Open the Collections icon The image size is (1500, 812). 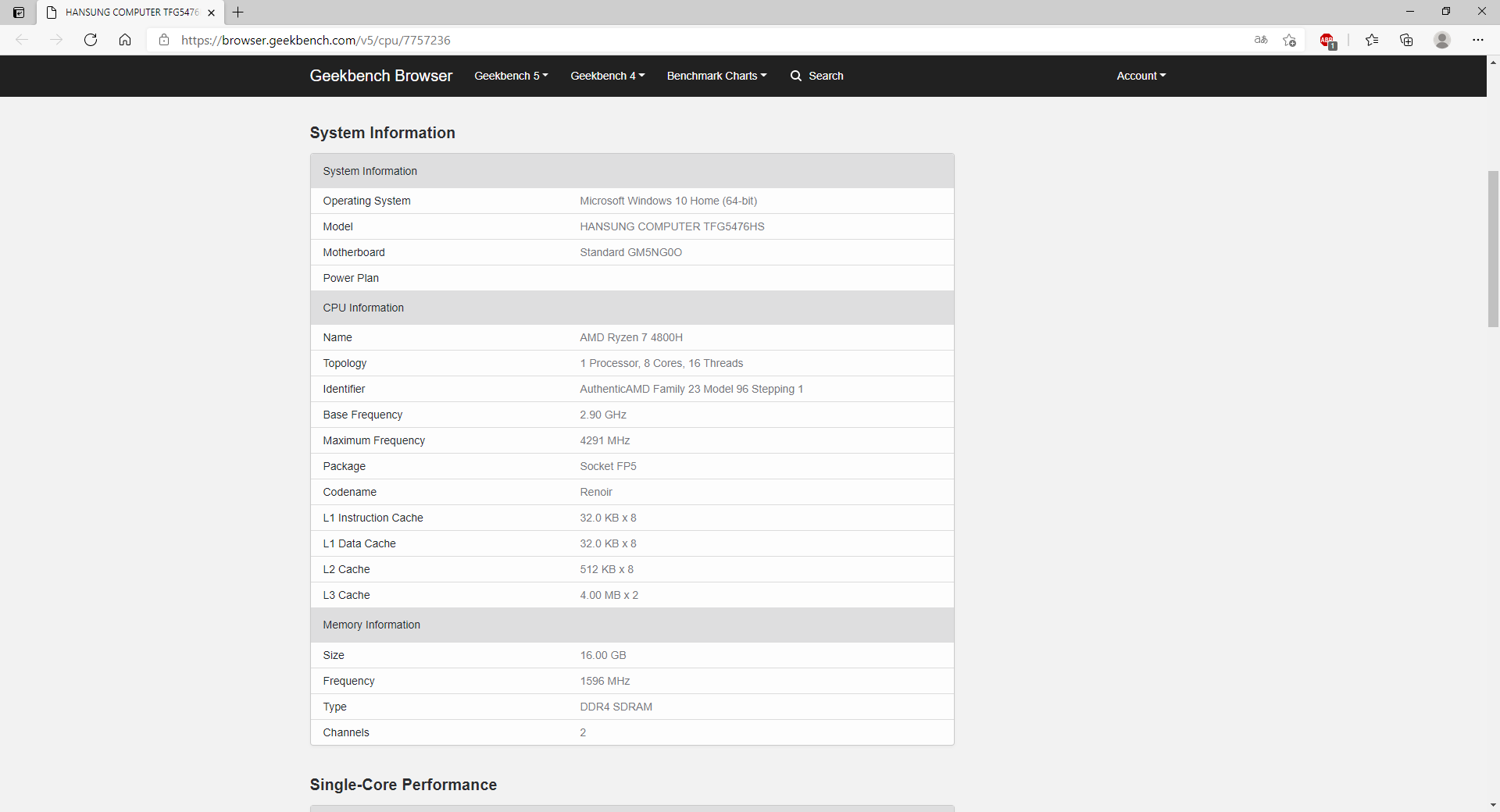coord(1406,40)
